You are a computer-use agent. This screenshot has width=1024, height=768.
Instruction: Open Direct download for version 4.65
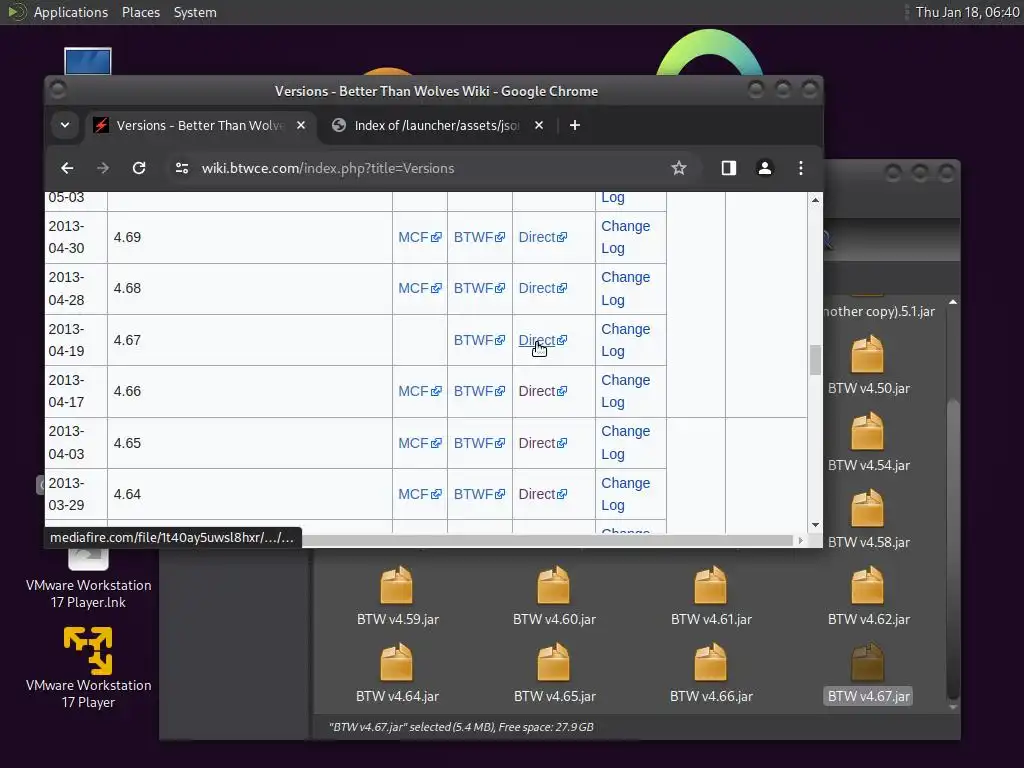[x=542, y=443]
